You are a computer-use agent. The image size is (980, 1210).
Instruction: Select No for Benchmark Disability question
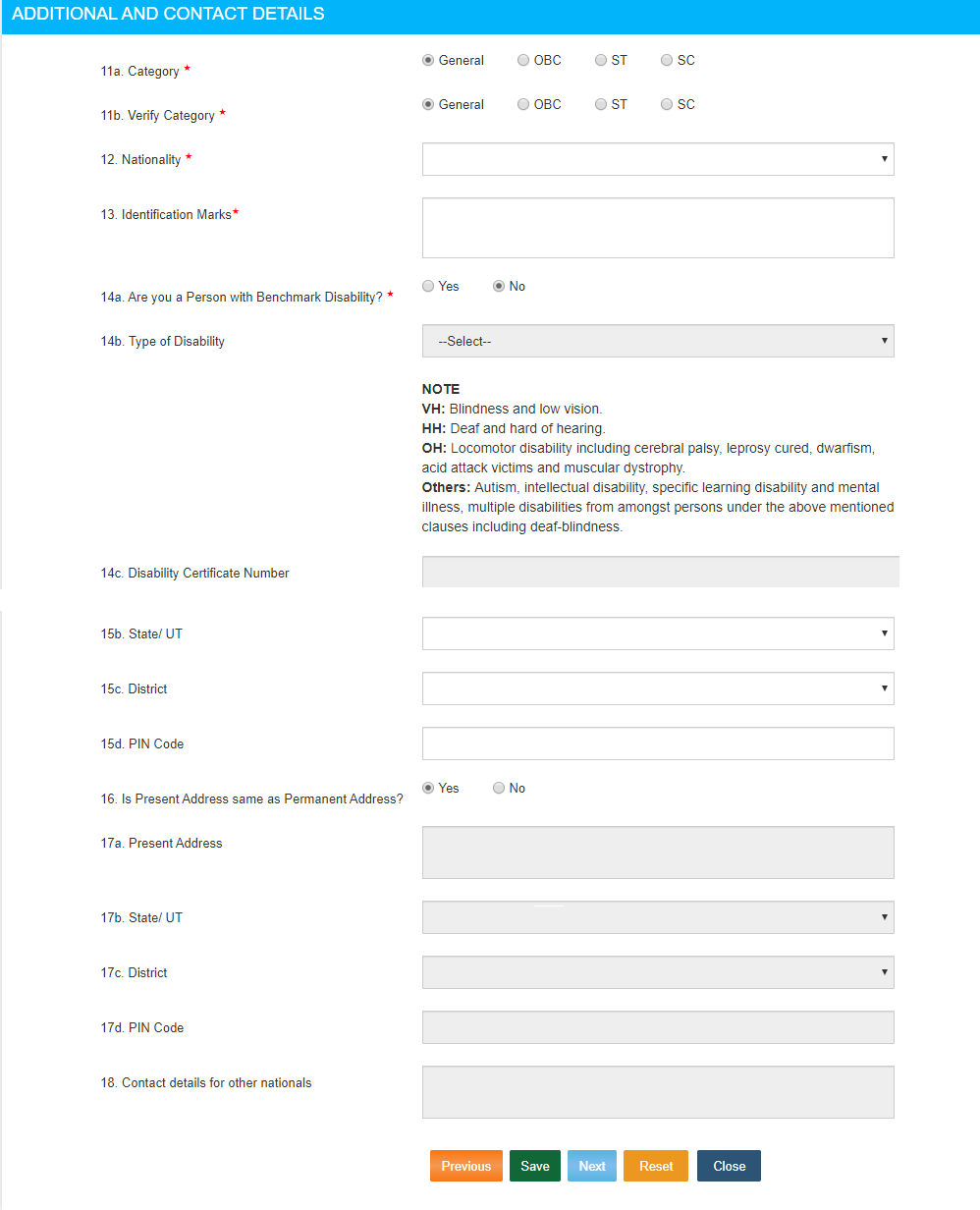(500, 286)
